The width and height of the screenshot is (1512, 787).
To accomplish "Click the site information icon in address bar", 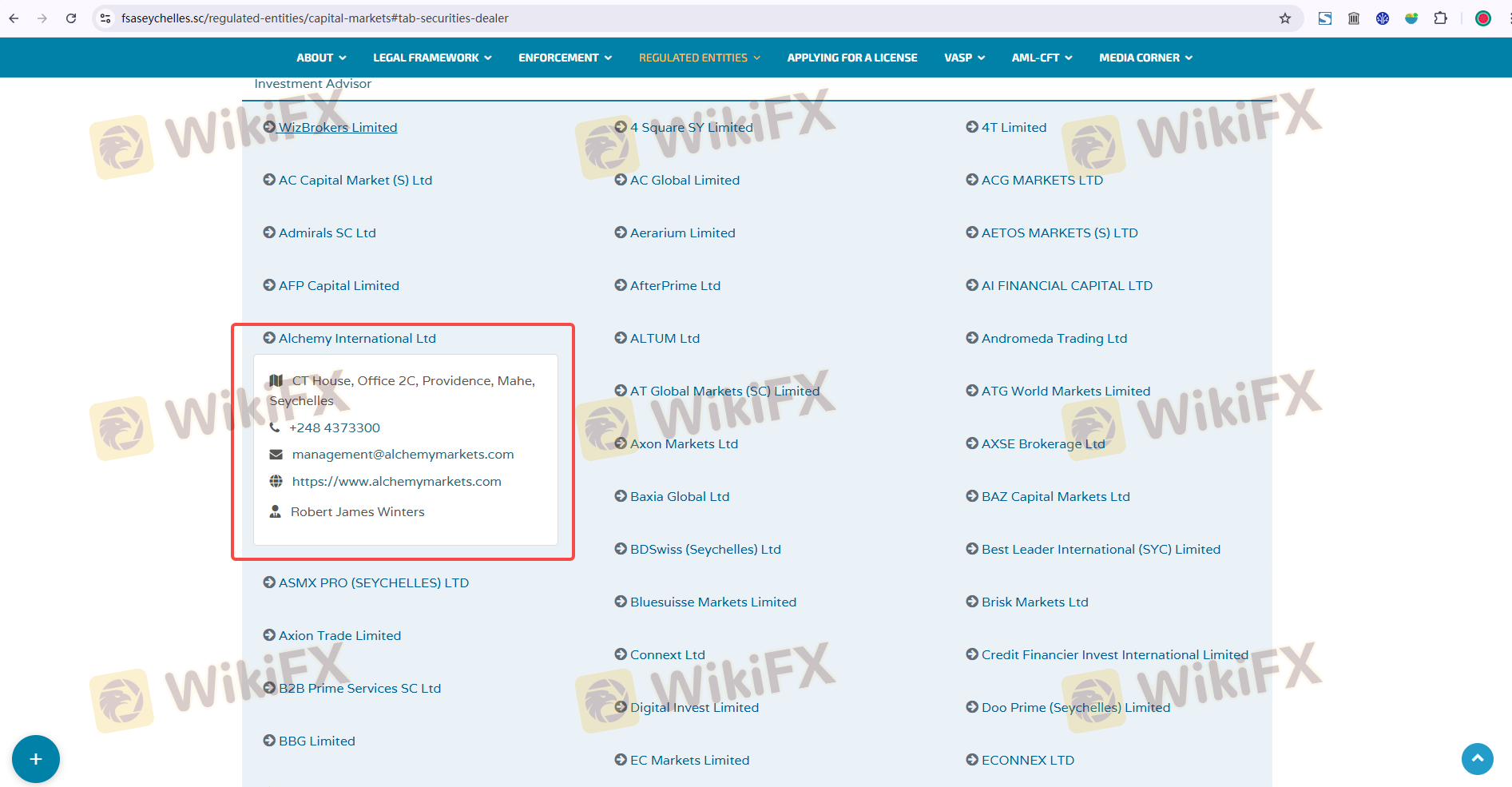I will [105, 18].
